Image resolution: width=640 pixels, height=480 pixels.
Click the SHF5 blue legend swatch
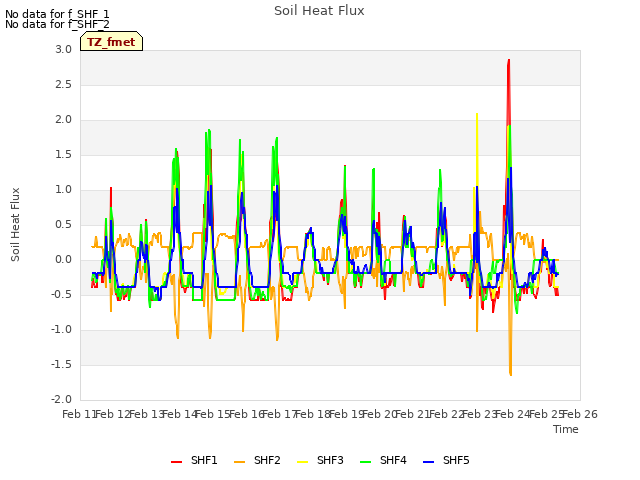pos(429,462)
